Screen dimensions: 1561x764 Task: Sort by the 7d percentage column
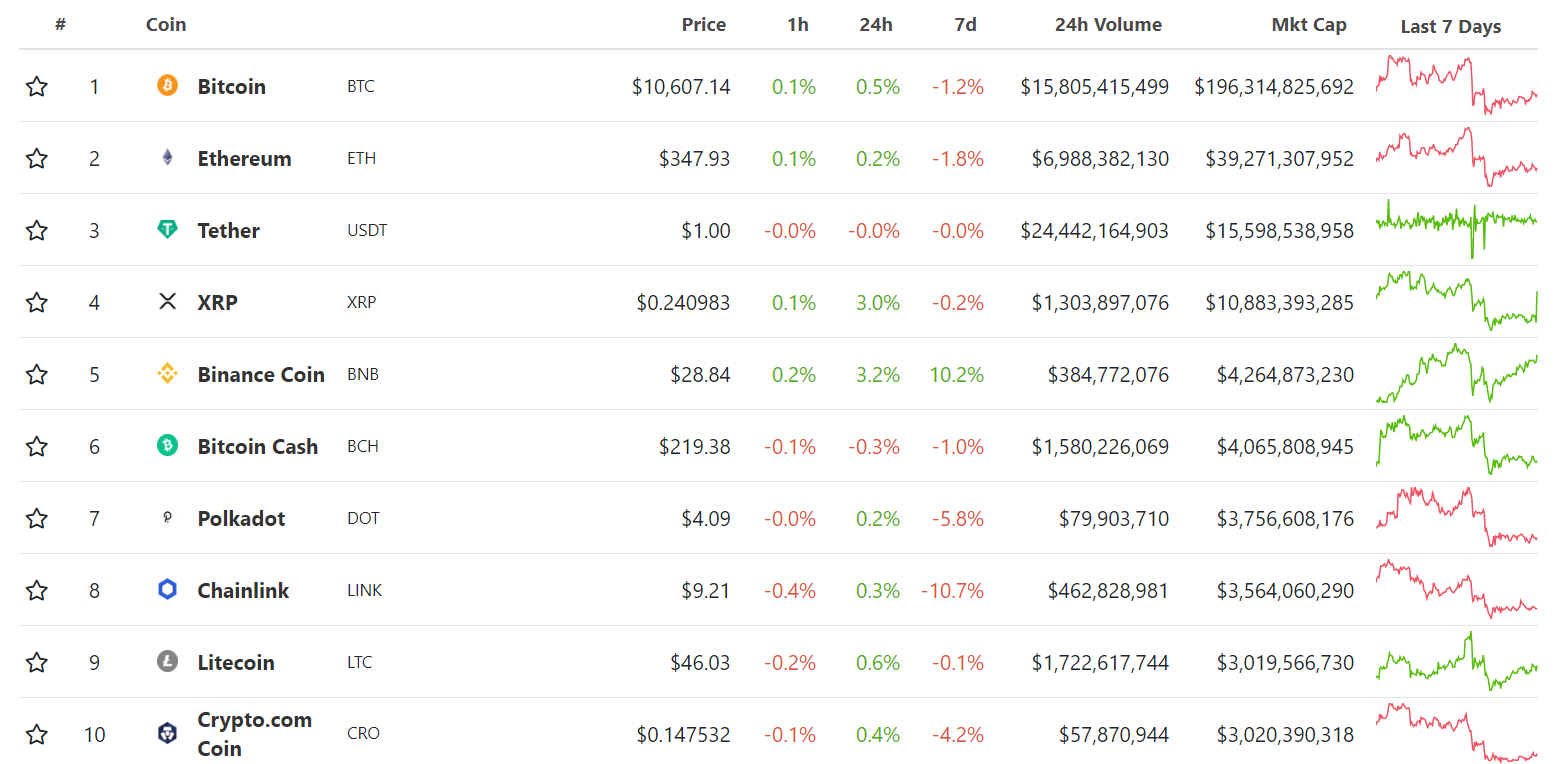pos(965,24)
